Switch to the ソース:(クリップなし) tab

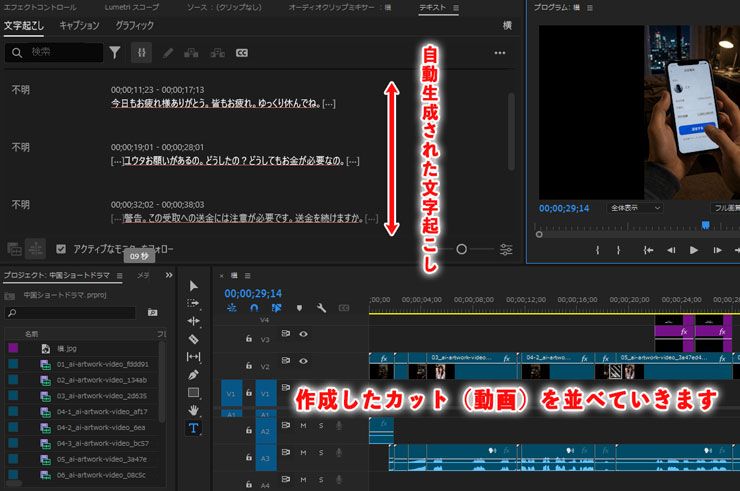[224, 8]
